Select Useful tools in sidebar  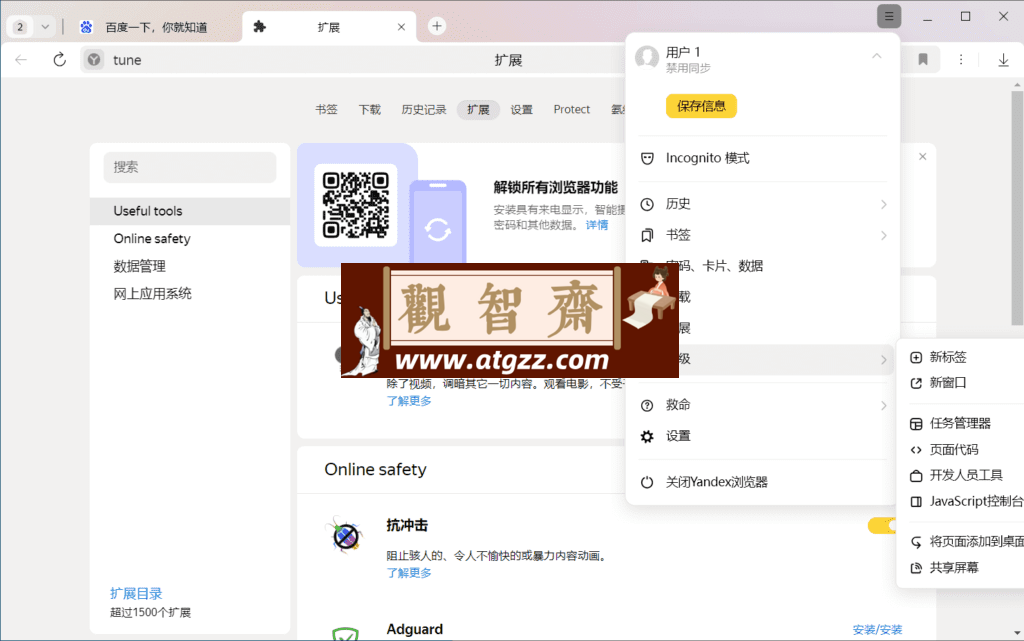coord(189,211)
